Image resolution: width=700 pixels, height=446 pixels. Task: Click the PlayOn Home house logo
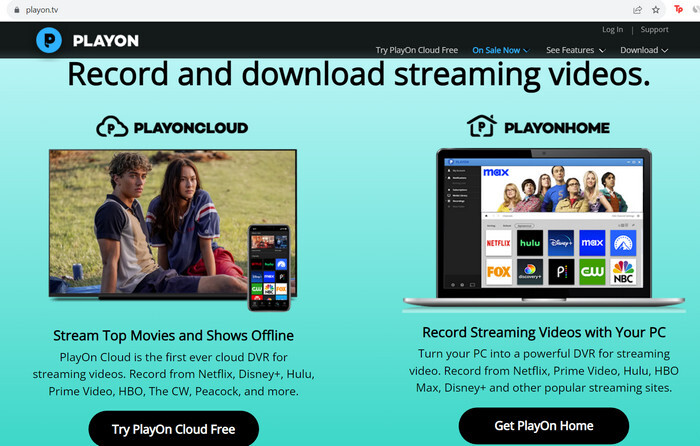(483, 127)
